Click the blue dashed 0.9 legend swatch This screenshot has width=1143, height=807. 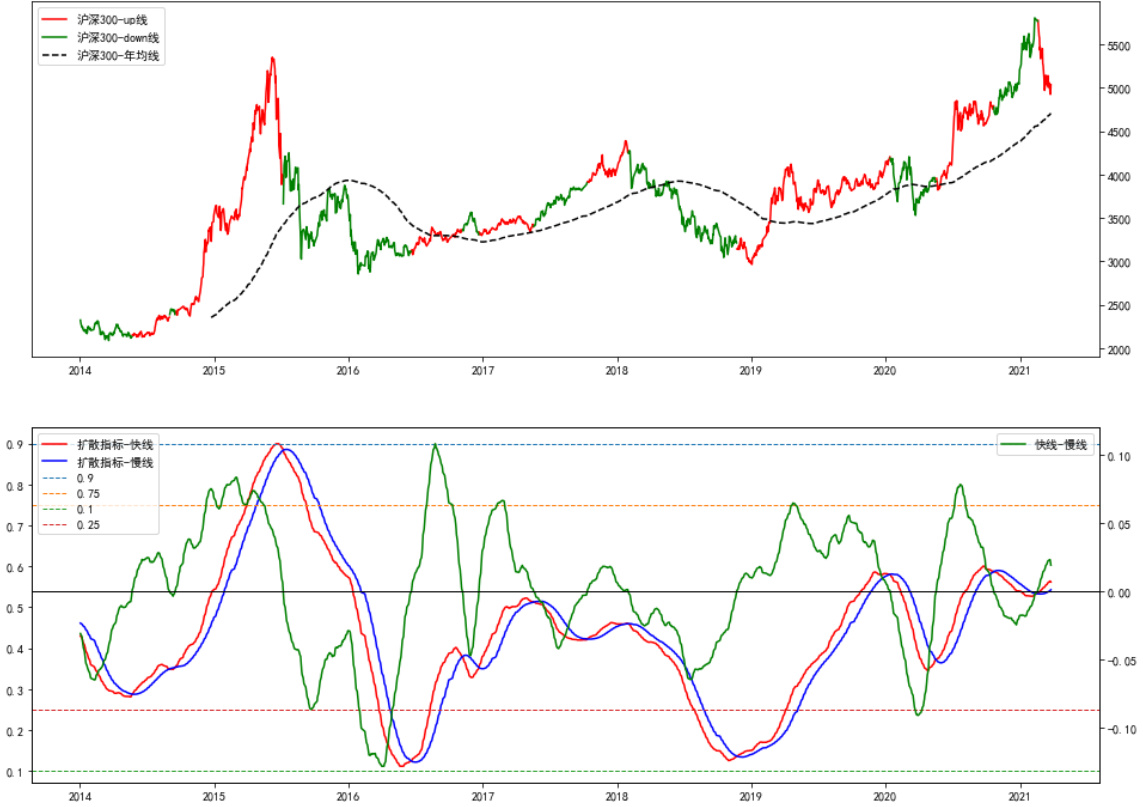tap(55, 479)
